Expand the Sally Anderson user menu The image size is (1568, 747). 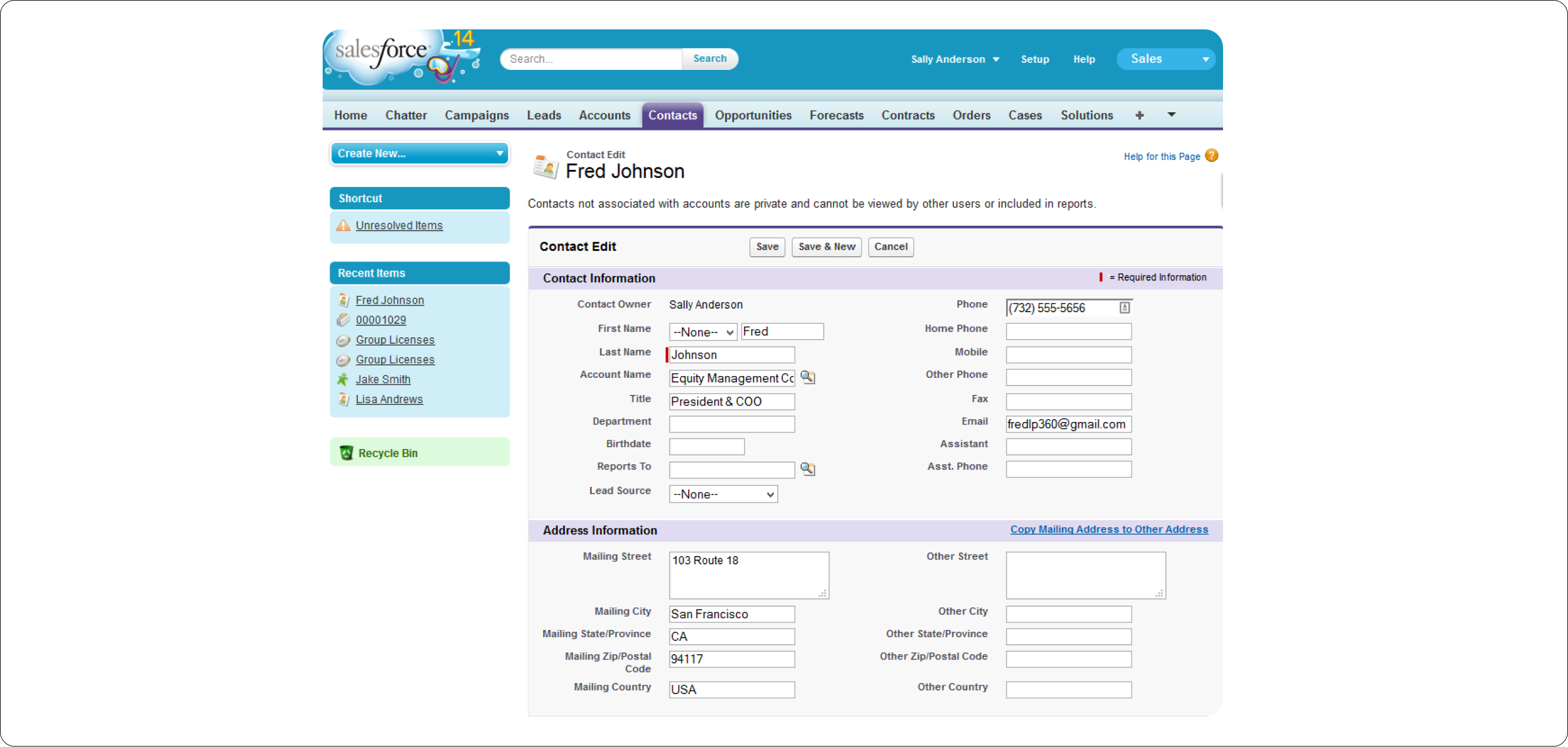click(954, 59)
